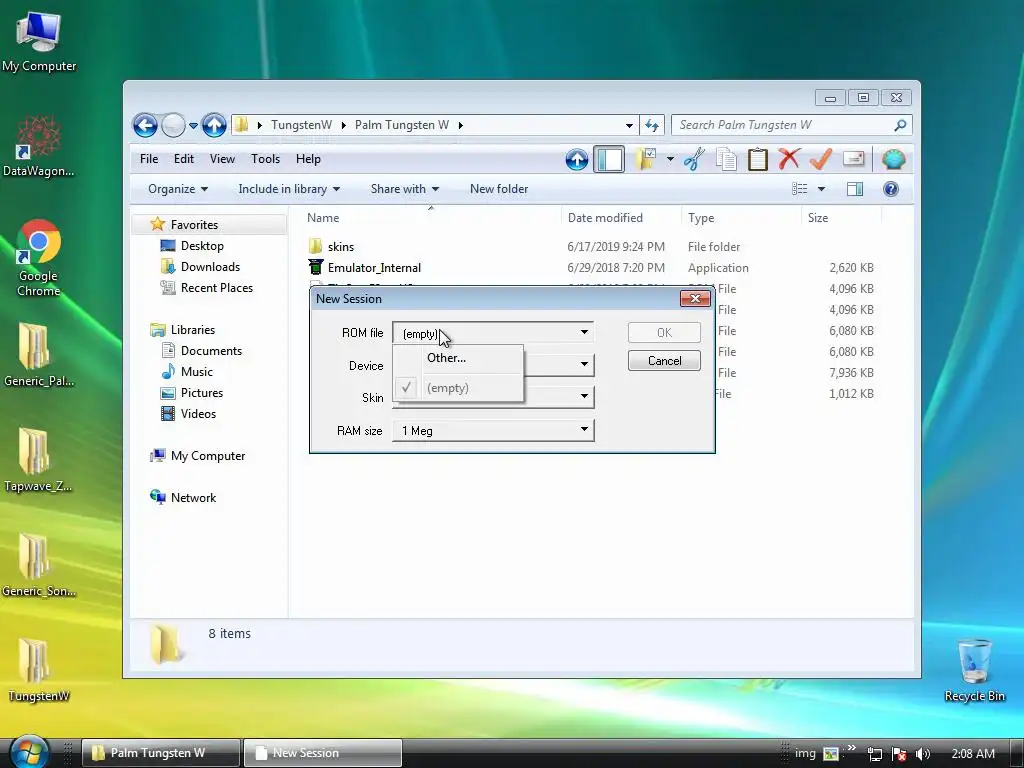
Task: Click the Search Palm Tungsten W field
Action: (x=792, y=125)
